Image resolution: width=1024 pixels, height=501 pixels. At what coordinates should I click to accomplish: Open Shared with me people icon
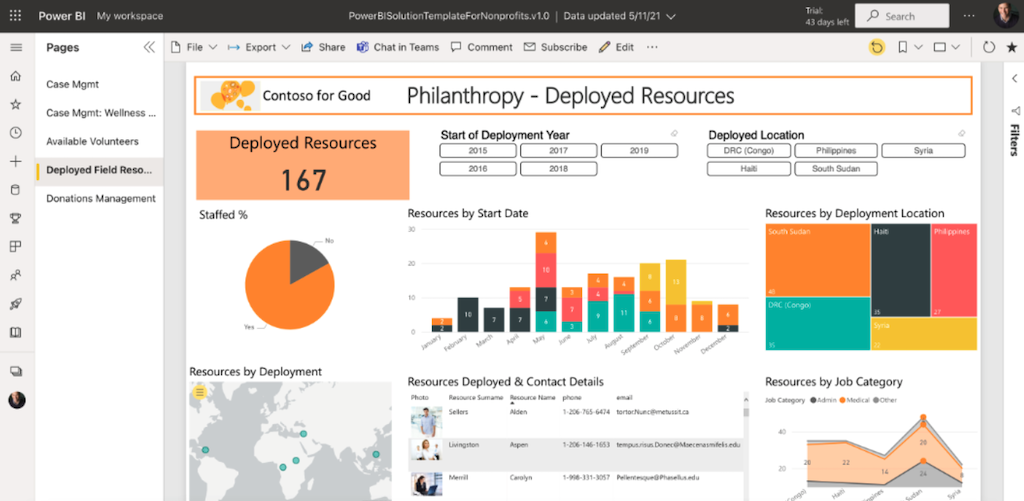point(16,276)
